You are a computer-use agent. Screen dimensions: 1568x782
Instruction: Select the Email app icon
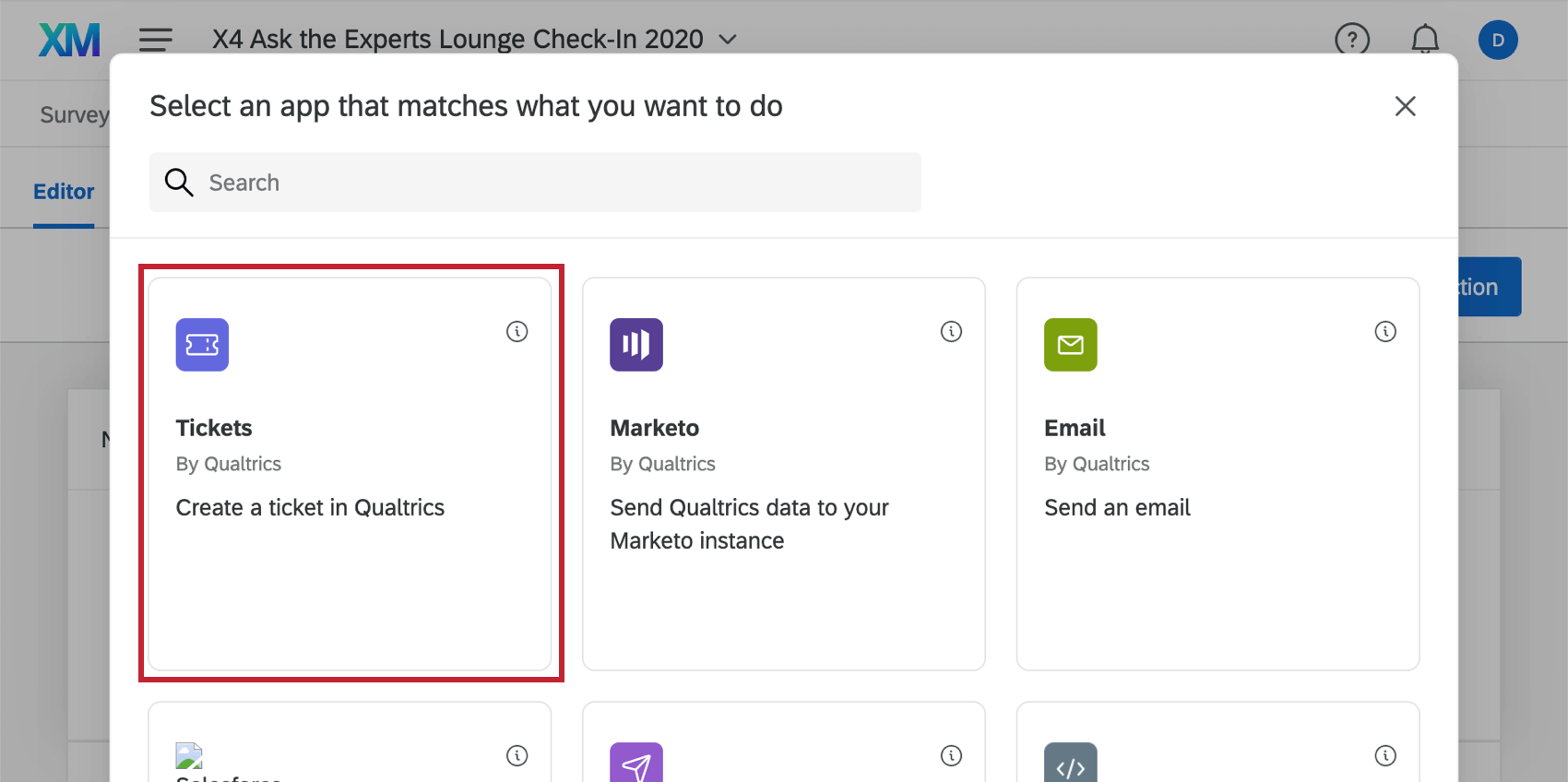point(1070,345)
